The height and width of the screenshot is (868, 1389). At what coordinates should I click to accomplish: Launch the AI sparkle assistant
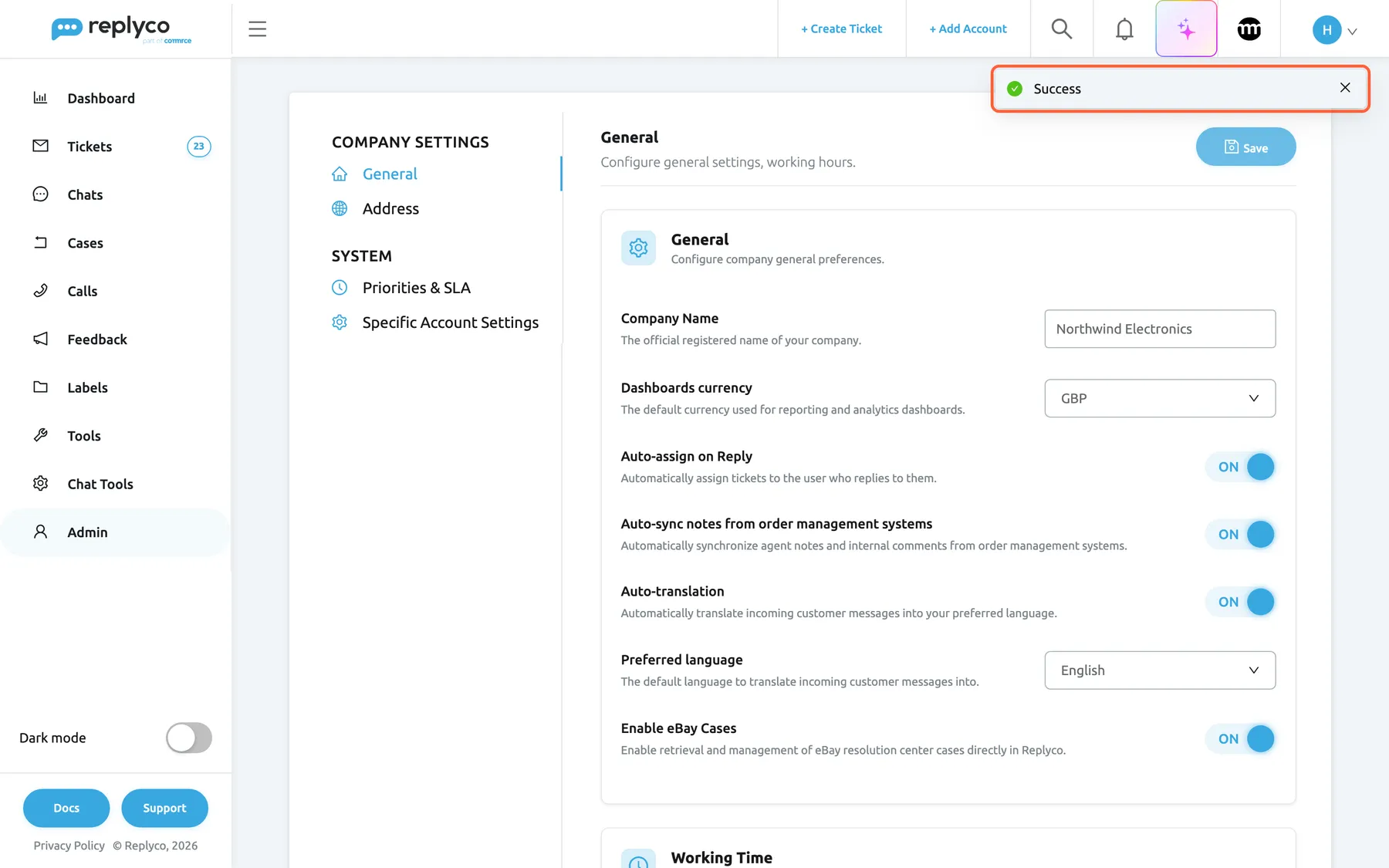click(x=1186, y=29)
